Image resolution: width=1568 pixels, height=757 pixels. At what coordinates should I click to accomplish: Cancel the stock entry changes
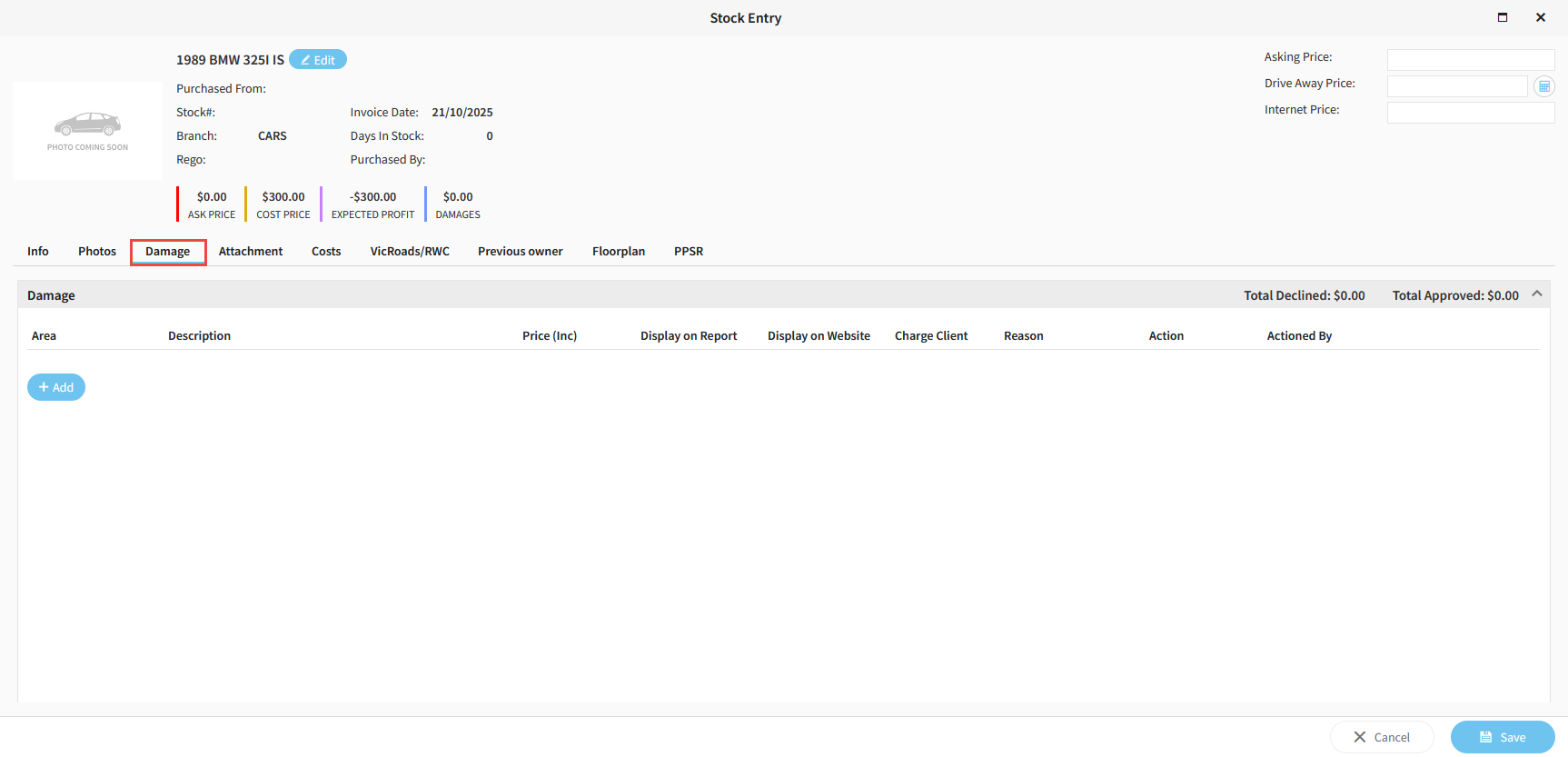[x=1382, y=737]
